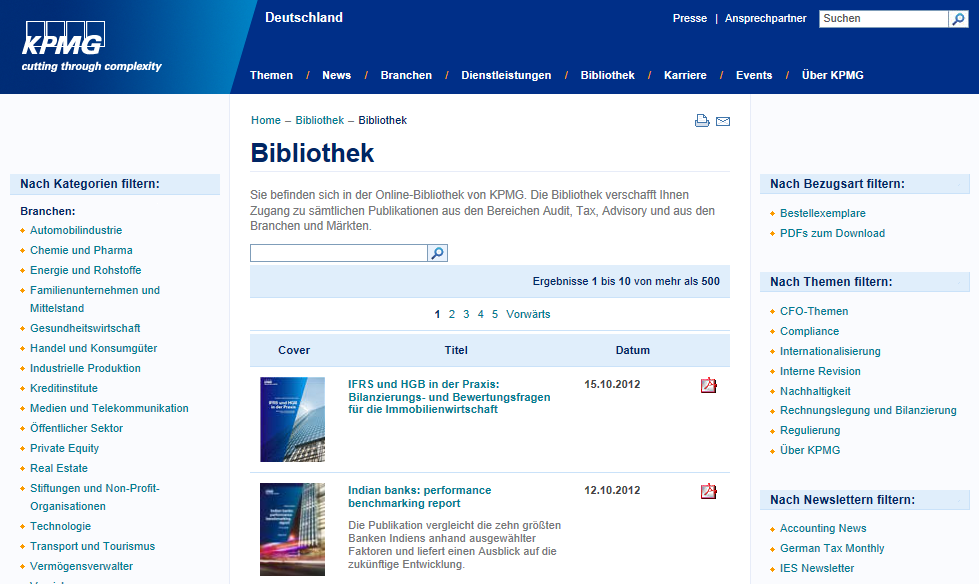This screenshot has height=584, width=979.
Task: Go to results page 4
Action: pos(480,314)
